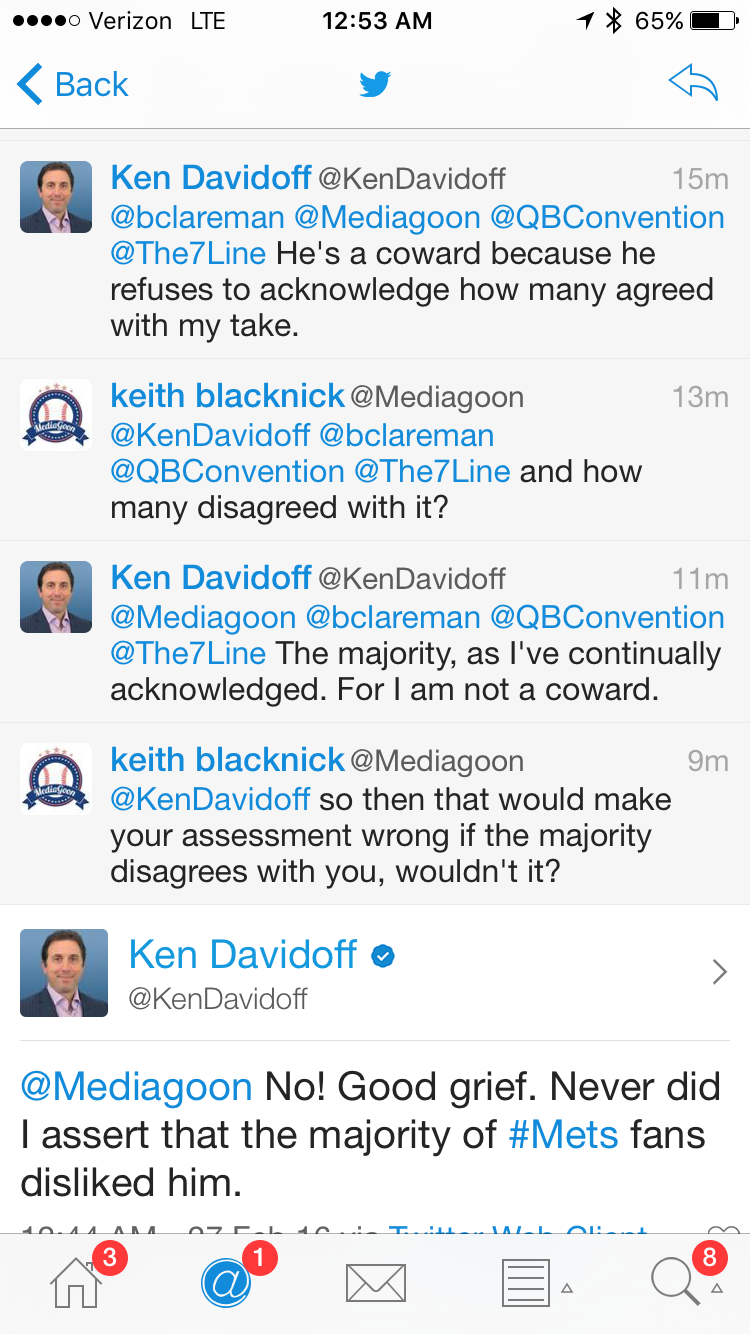Open the Search magnifier icon
The height and width of the screenshot is (1334, 750).
pos(675,1282)
